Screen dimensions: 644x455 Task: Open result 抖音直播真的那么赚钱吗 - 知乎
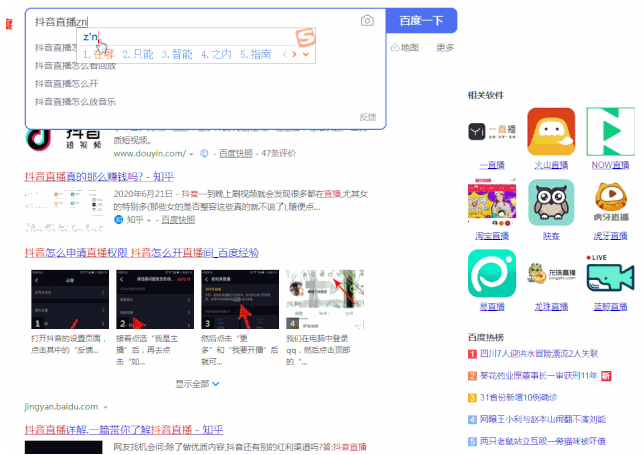pos(99,177)
